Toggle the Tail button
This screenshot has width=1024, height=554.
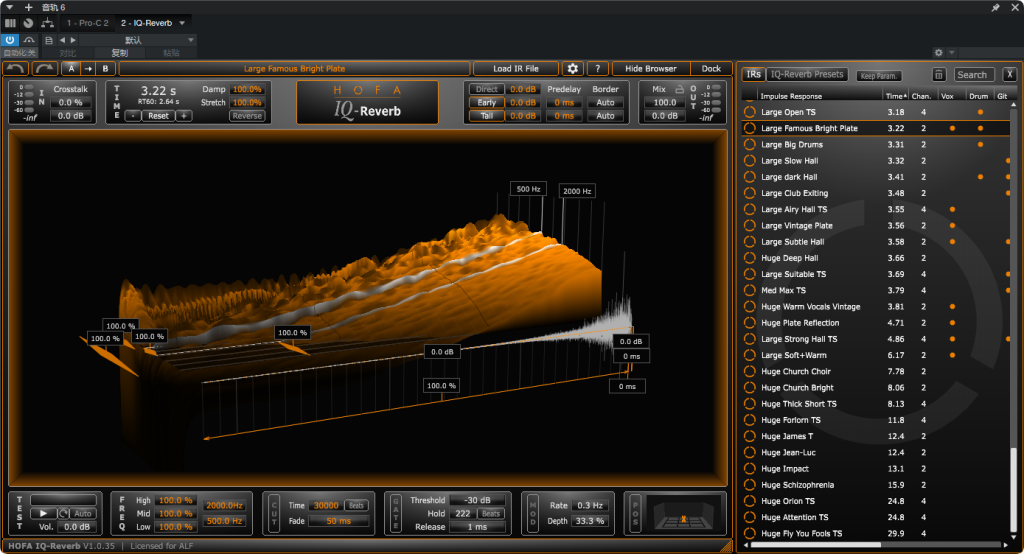point(487,116)
